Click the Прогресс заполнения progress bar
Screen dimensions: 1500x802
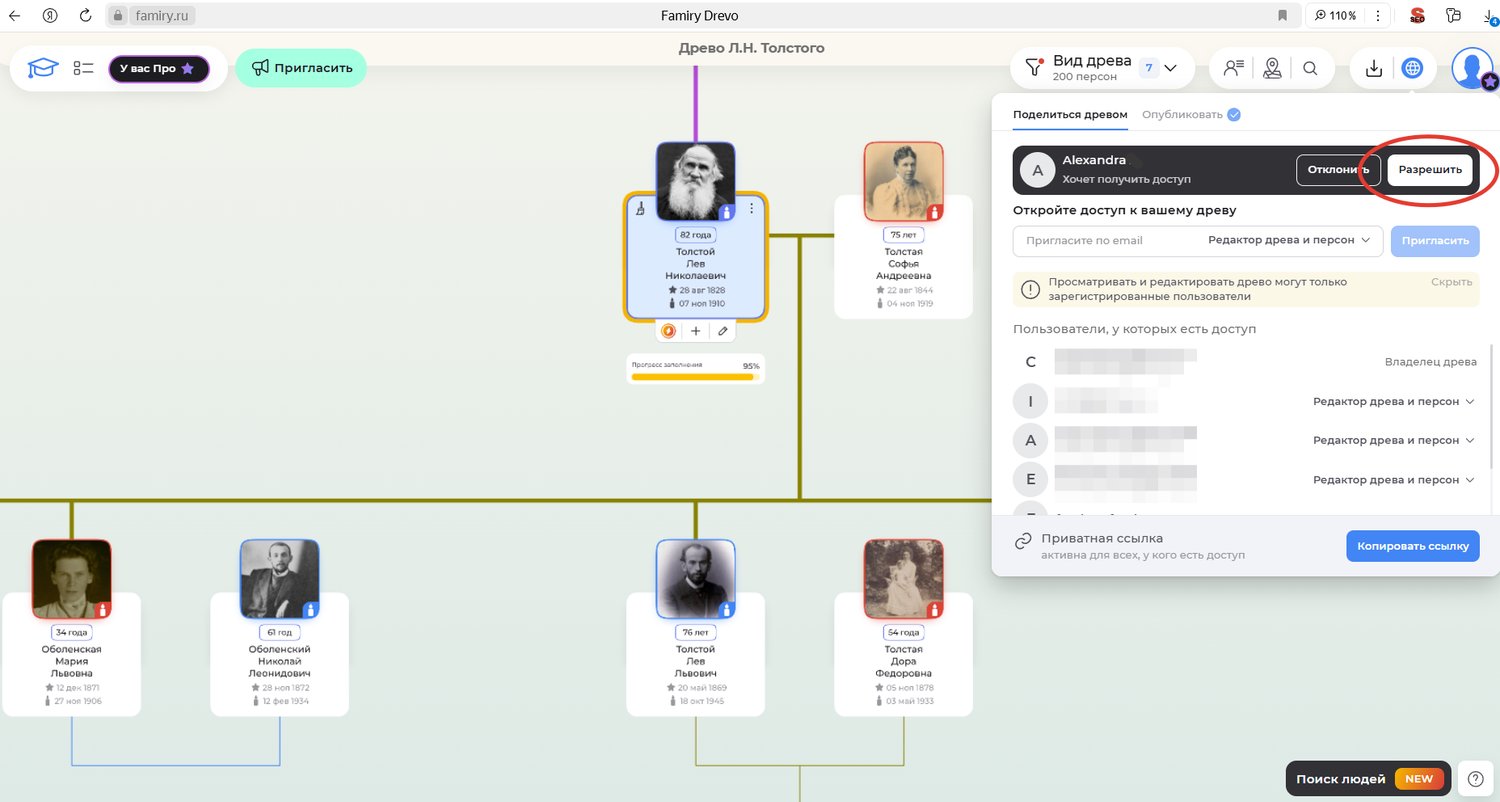pyautogui.click(x=695, y=376)
